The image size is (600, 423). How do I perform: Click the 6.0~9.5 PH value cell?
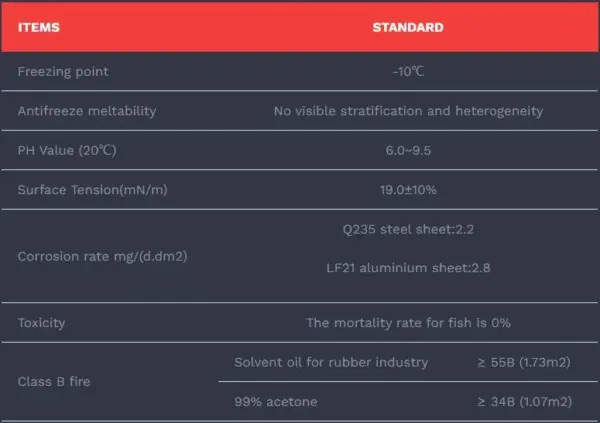[x=408, y=150]
